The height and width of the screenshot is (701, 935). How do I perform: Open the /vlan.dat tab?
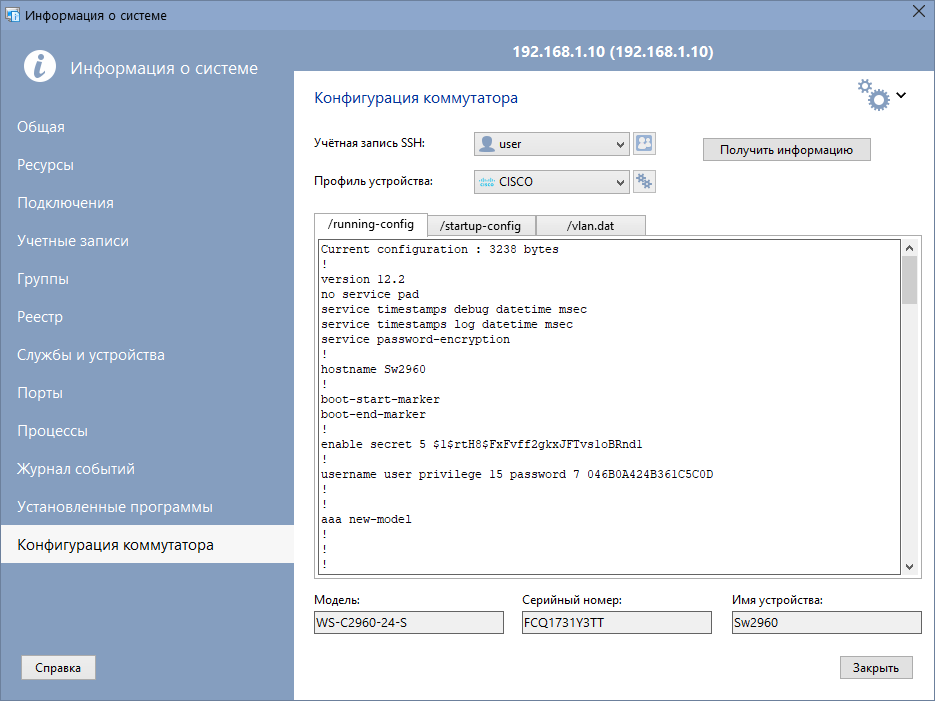click(x=591, y=225)
